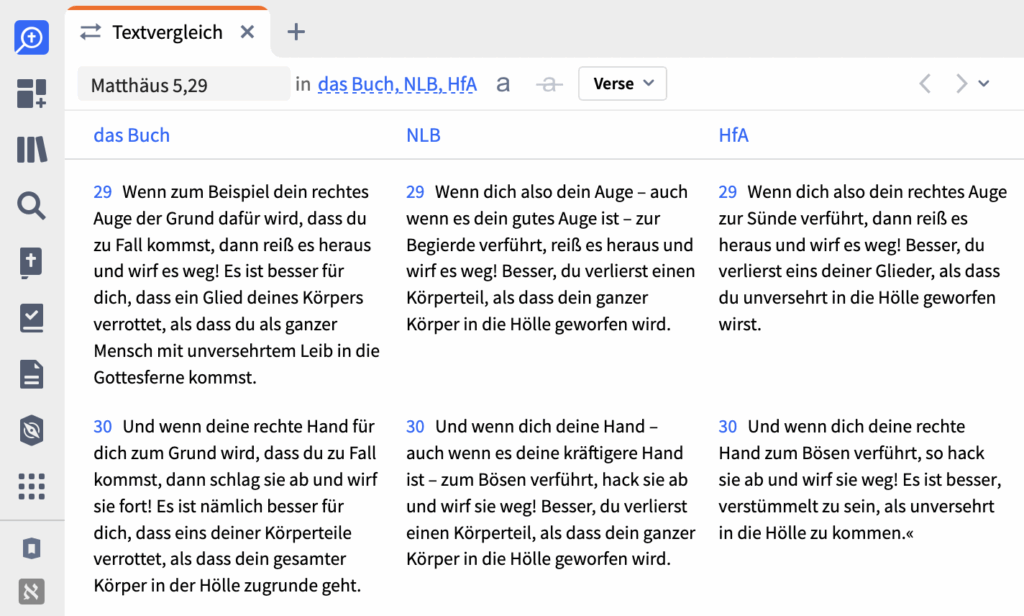Screen dimensions: 1024x616
Task: Open the NLB column header
Action: (x=423, y=135)
